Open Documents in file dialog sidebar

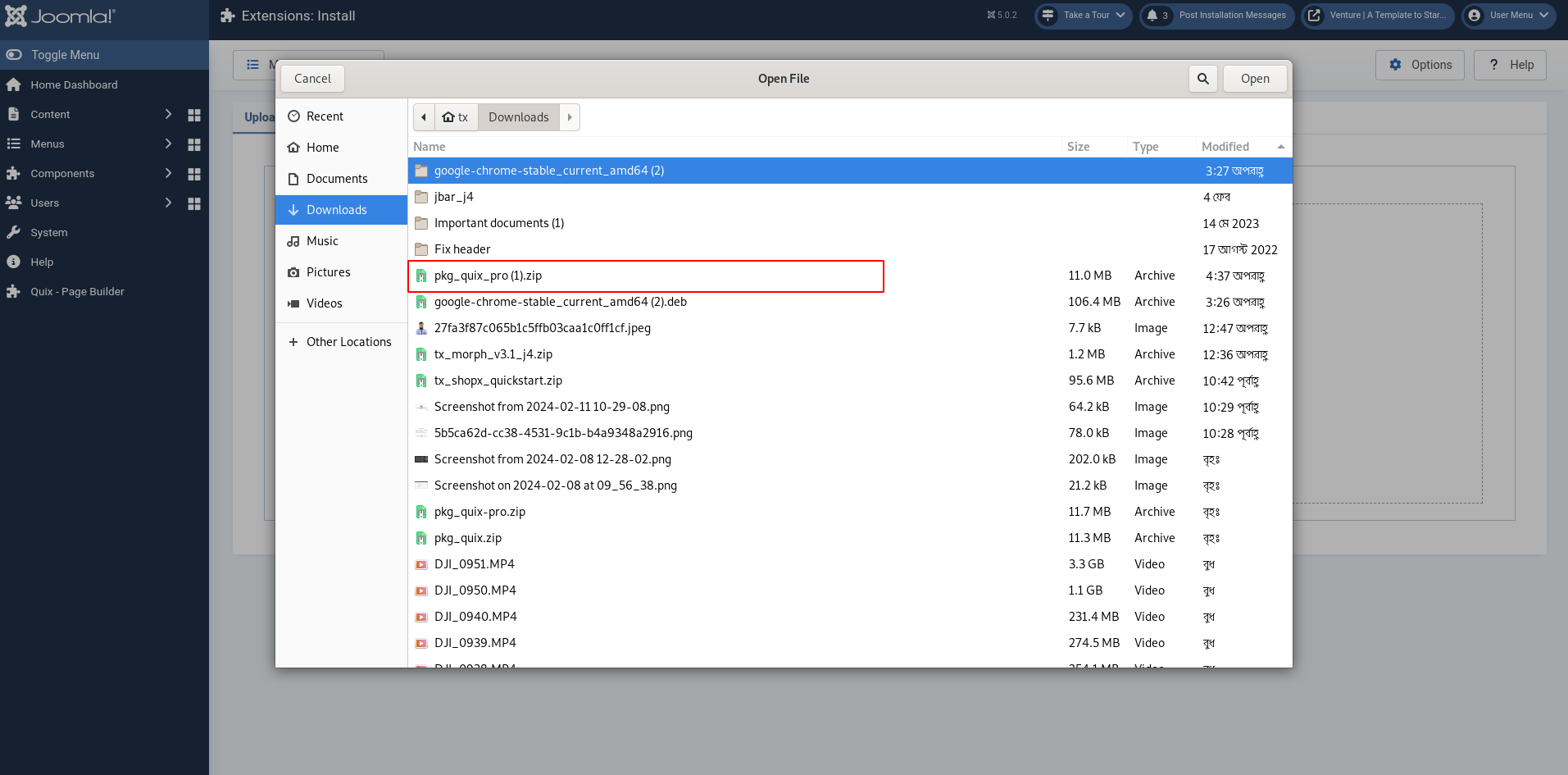[x=341, y=179]
